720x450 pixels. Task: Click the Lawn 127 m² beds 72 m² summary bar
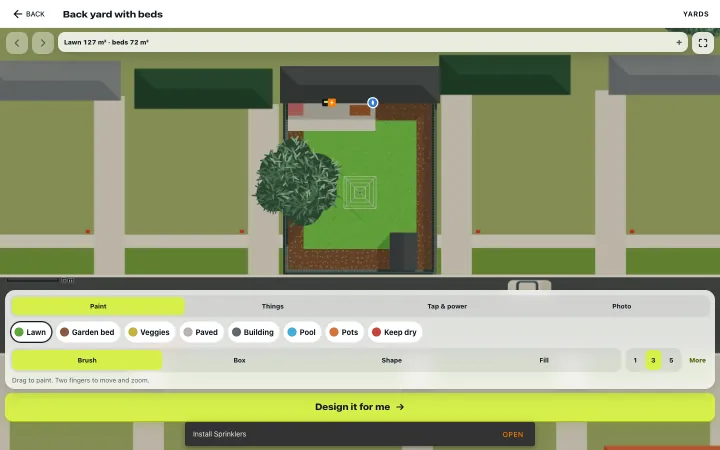pyautogui.click(x=372, y=42)
